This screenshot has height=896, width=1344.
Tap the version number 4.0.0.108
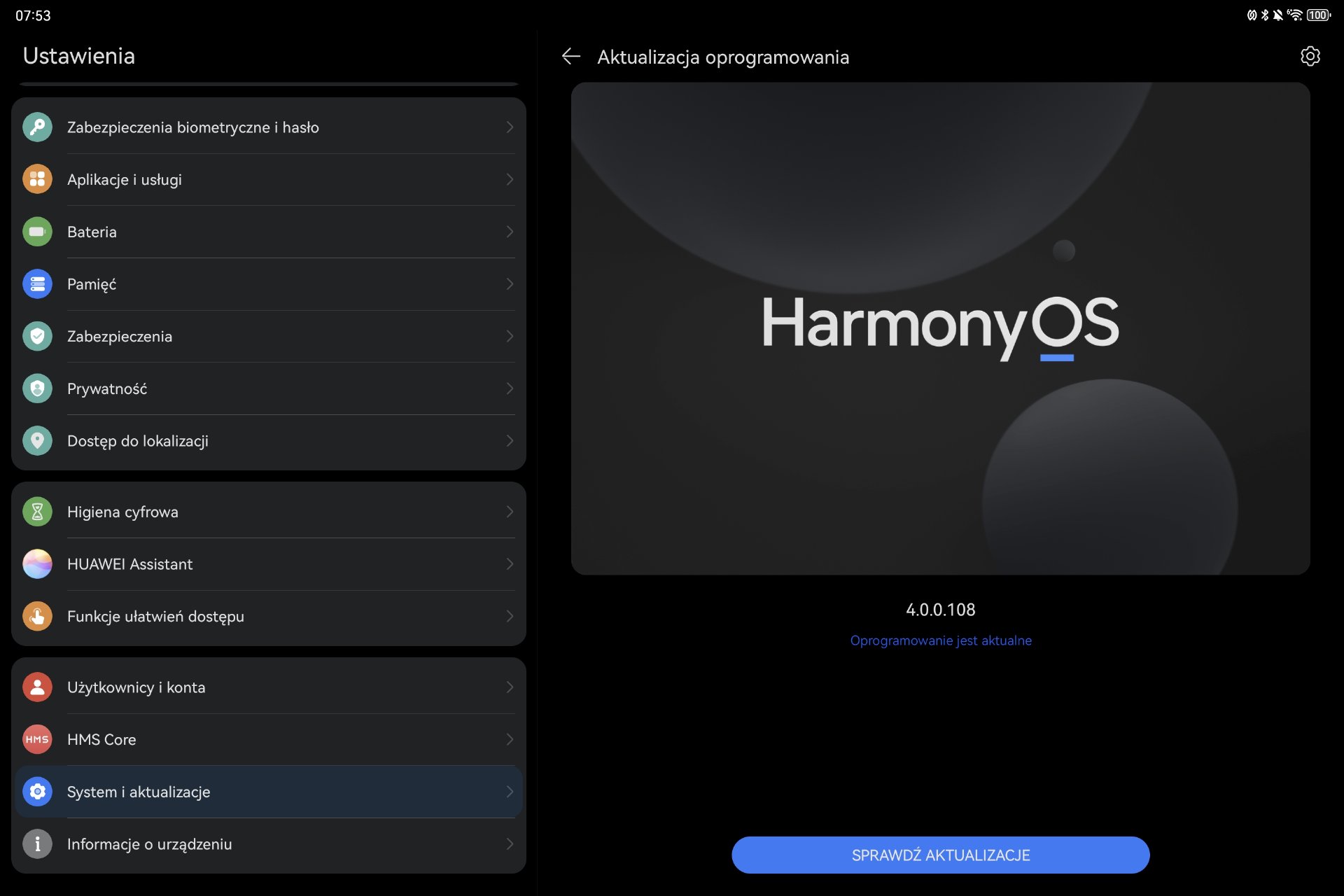point(941,610)
